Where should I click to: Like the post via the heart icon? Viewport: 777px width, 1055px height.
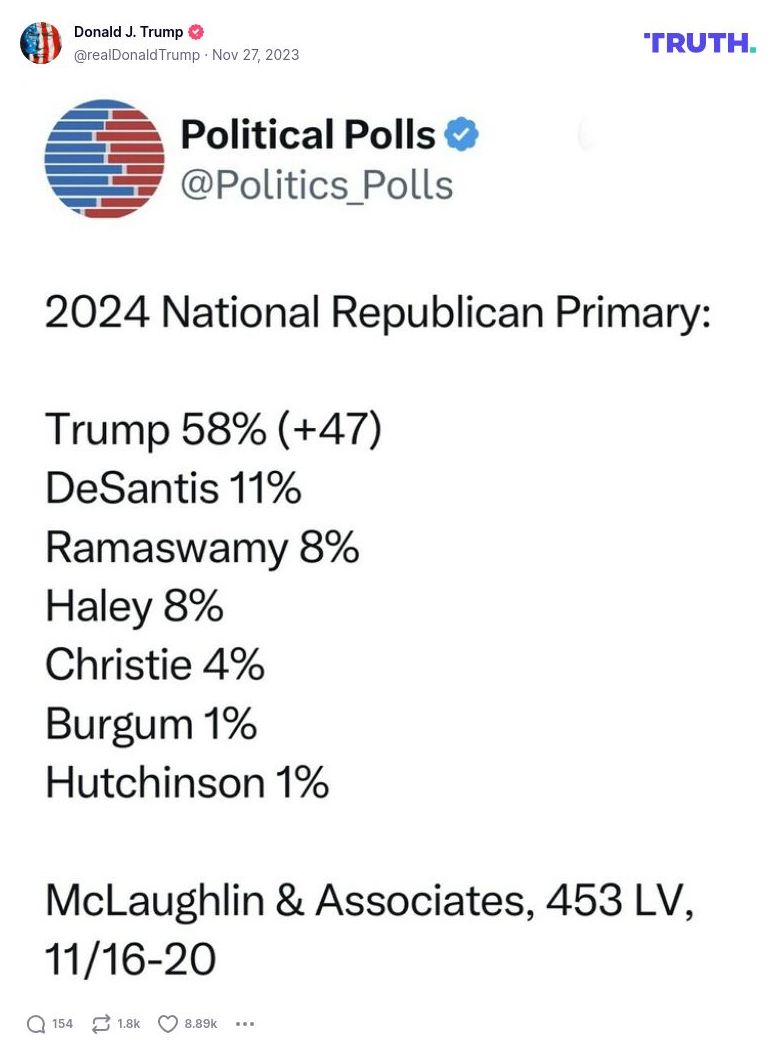169,1023
